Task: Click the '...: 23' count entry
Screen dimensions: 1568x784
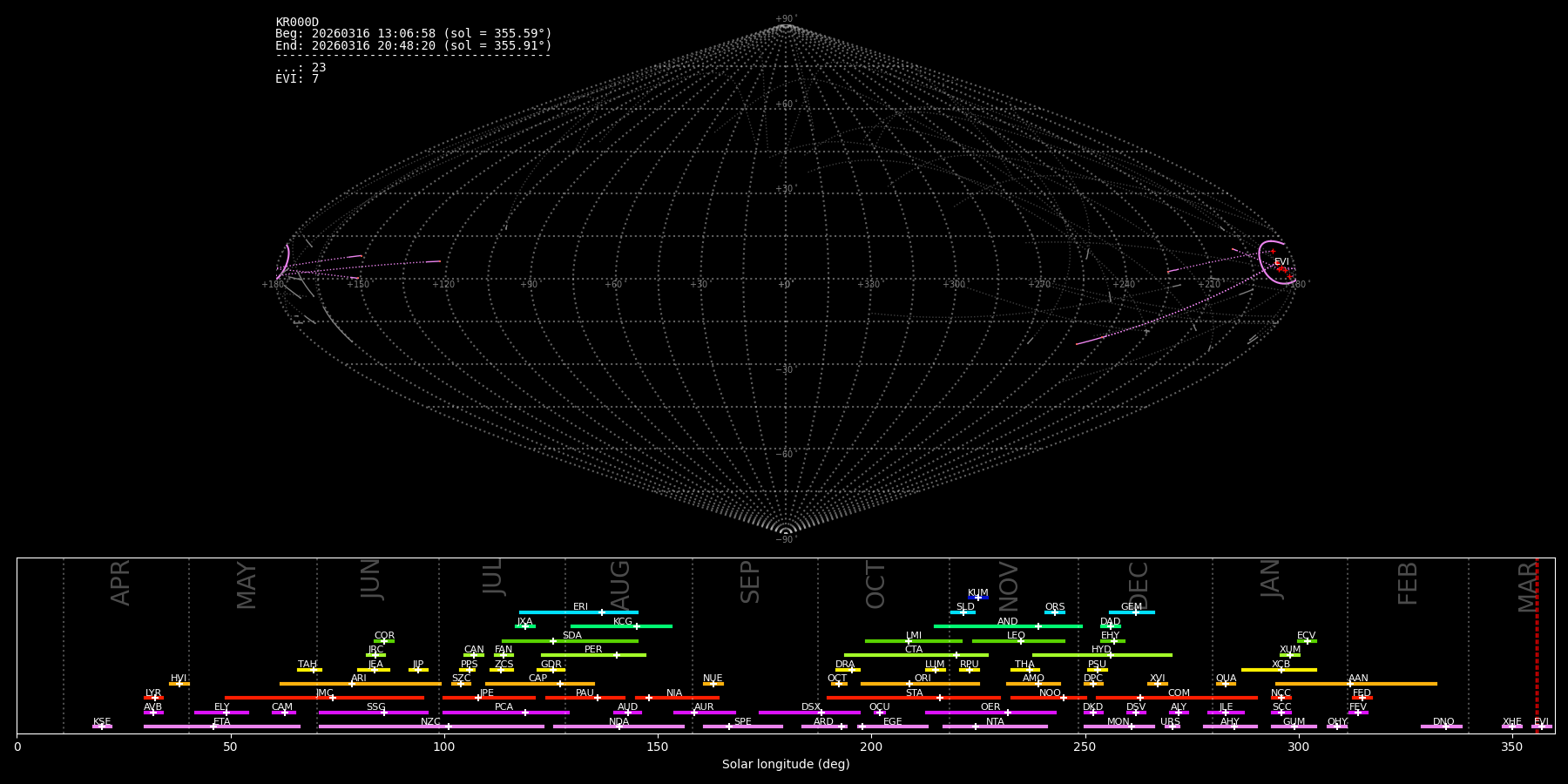Action: point(301,68)
